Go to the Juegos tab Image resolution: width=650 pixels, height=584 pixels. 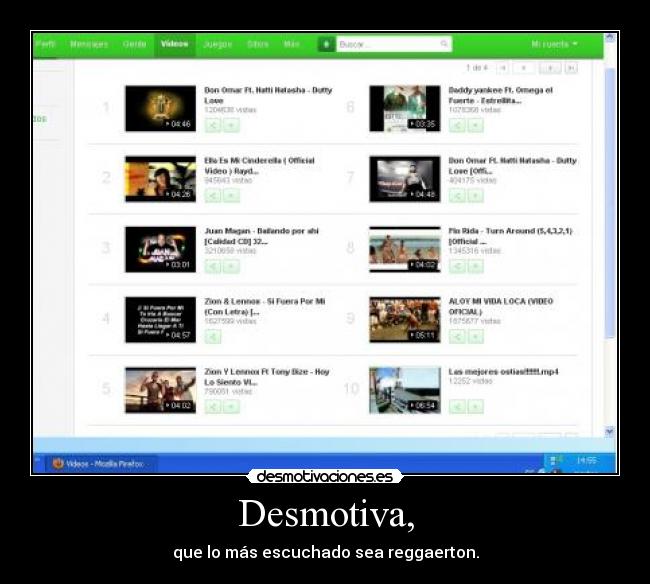(218, 44)
